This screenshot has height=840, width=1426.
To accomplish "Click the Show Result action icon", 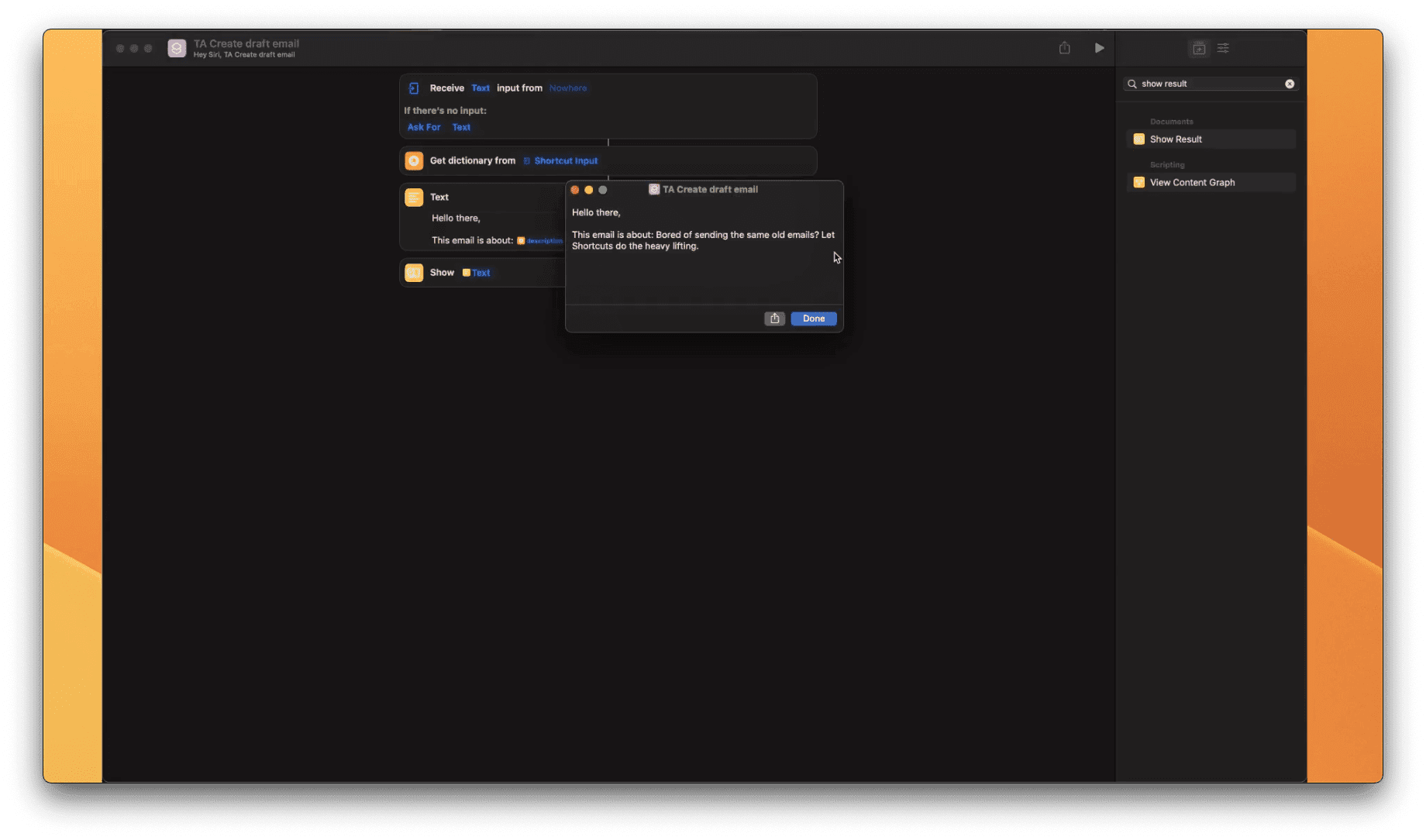I will [1139, 139].
